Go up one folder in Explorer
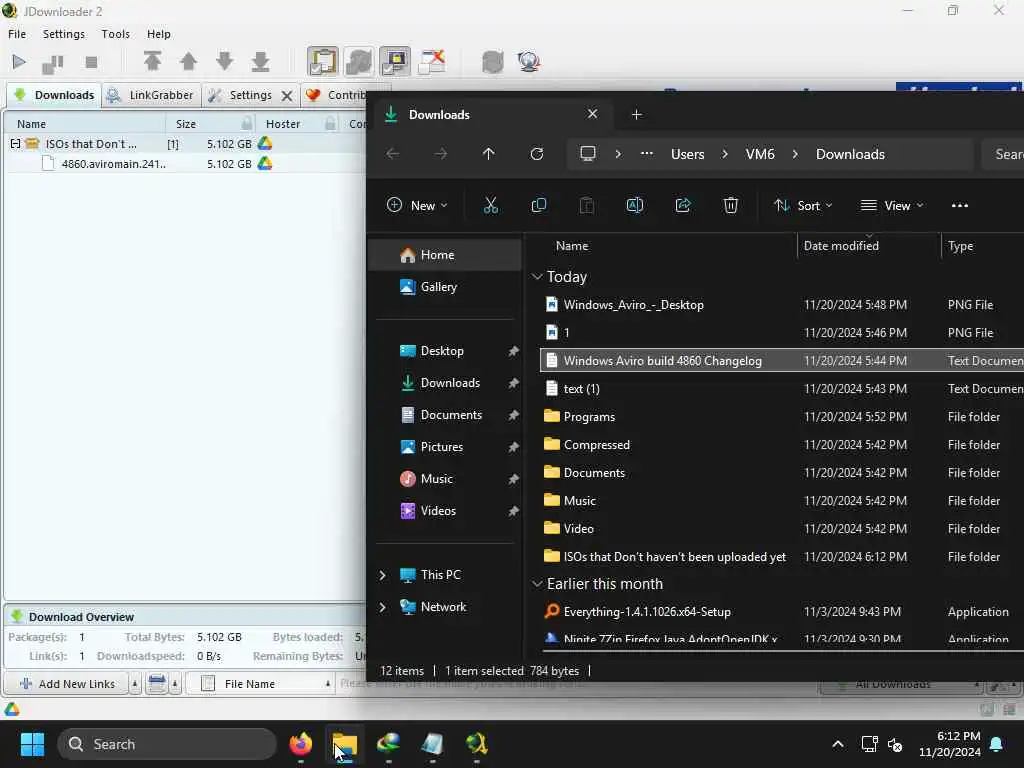The image size is (1024, 768). point(488,154)
